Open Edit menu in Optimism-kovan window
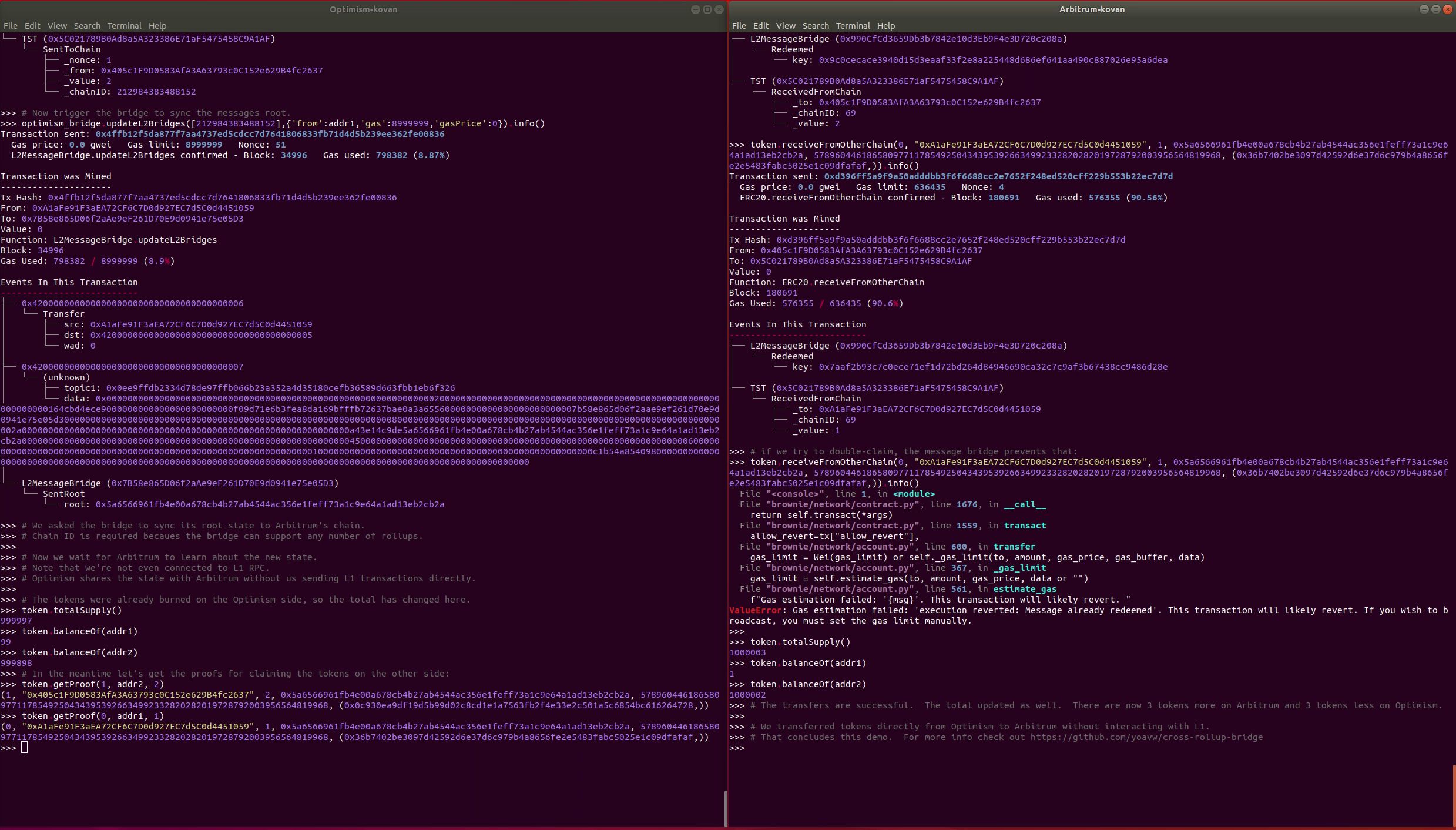The height and width of the screenshot is (830, 1456). point(32,26)
